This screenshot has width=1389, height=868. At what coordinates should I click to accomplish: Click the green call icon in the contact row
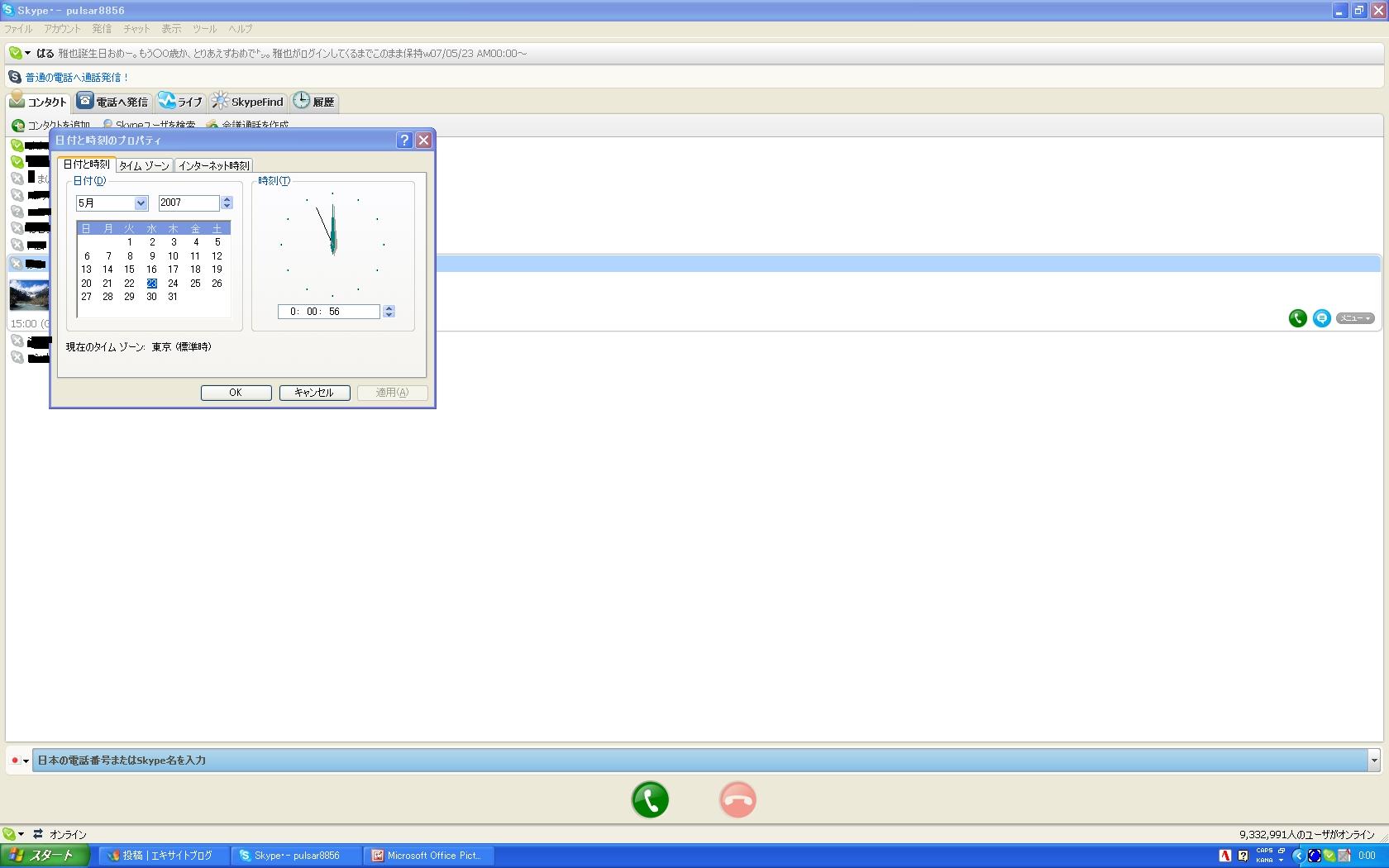pos(1298,318)
